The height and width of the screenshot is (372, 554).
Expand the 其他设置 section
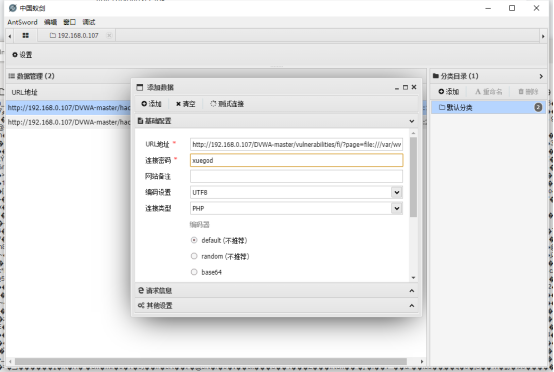[x=412, y=306]
